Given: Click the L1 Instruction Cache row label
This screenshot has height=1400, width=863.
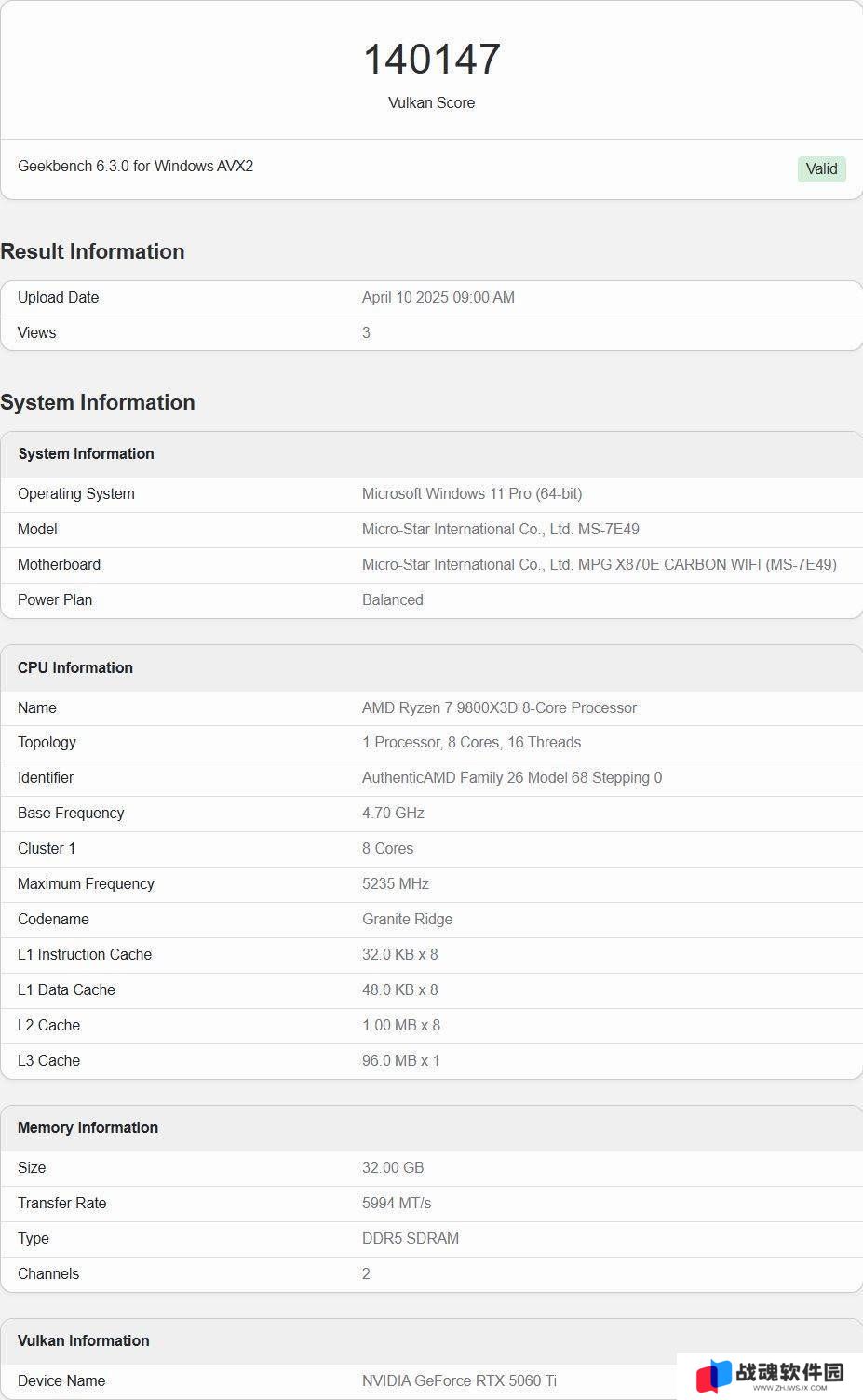Looking at the screenshot, I should [85, 954].
